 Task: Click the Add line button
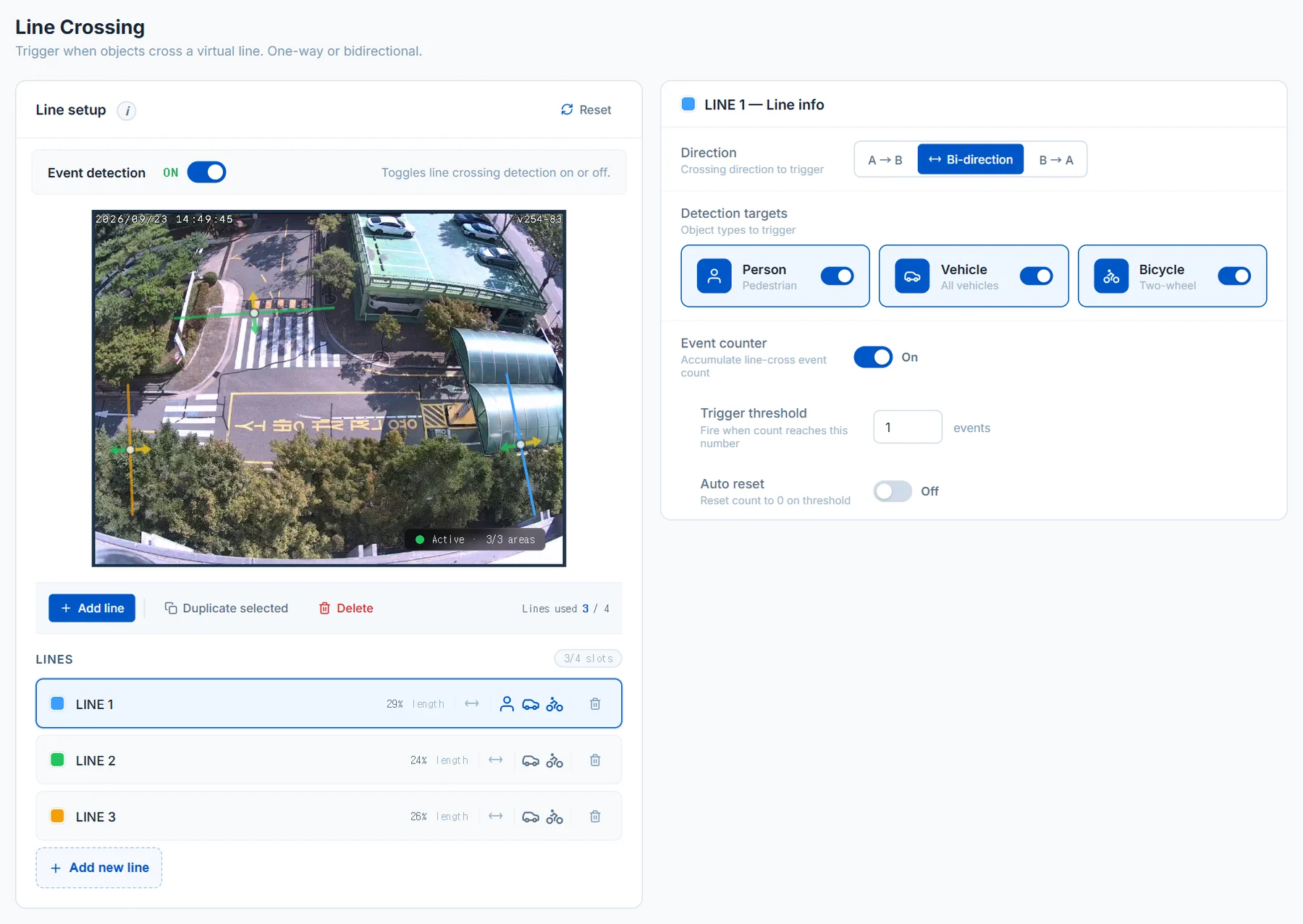[x=92, y=609]
